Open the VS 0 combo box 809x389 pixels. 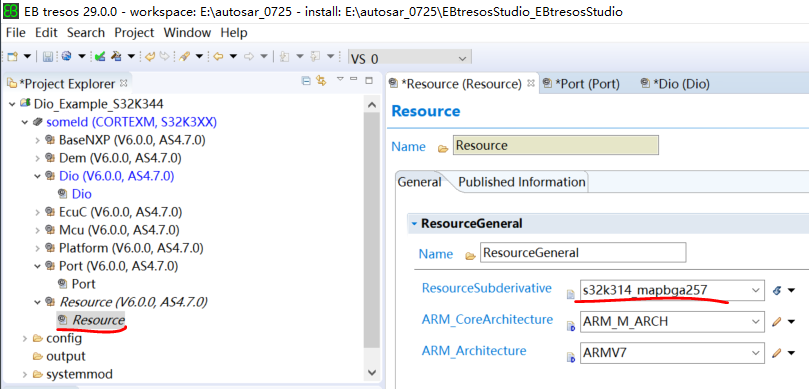pos(410,58)
